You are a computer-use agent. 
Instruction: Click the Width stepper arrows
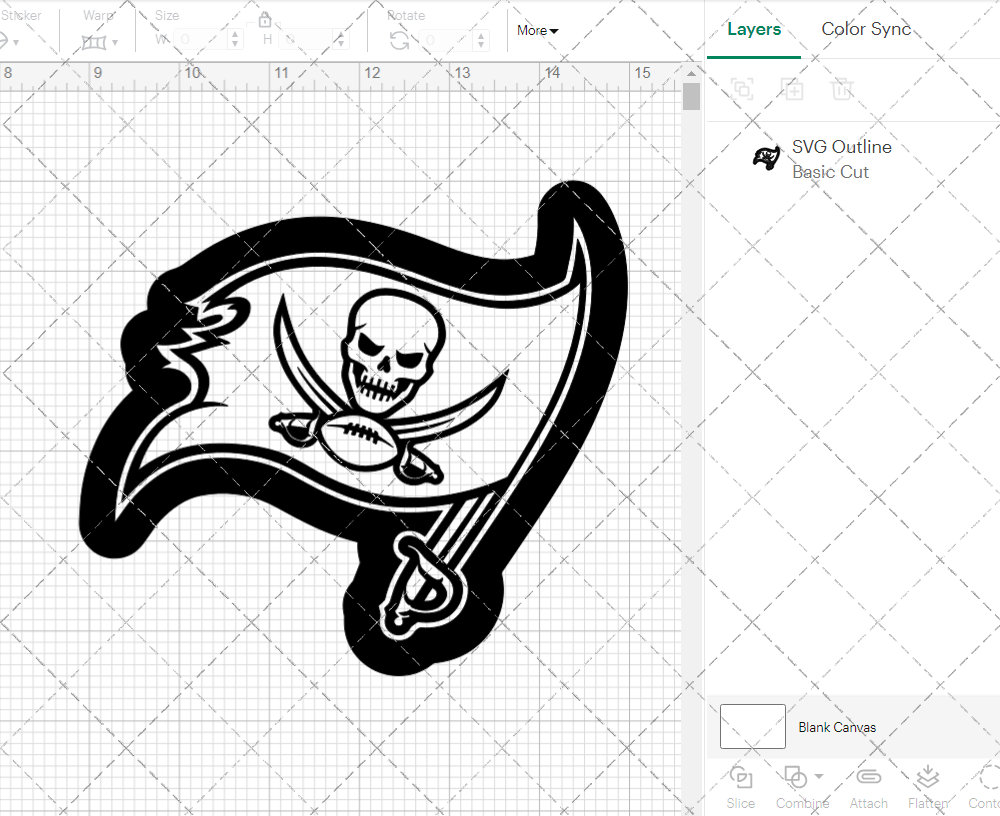click(235, 40)
